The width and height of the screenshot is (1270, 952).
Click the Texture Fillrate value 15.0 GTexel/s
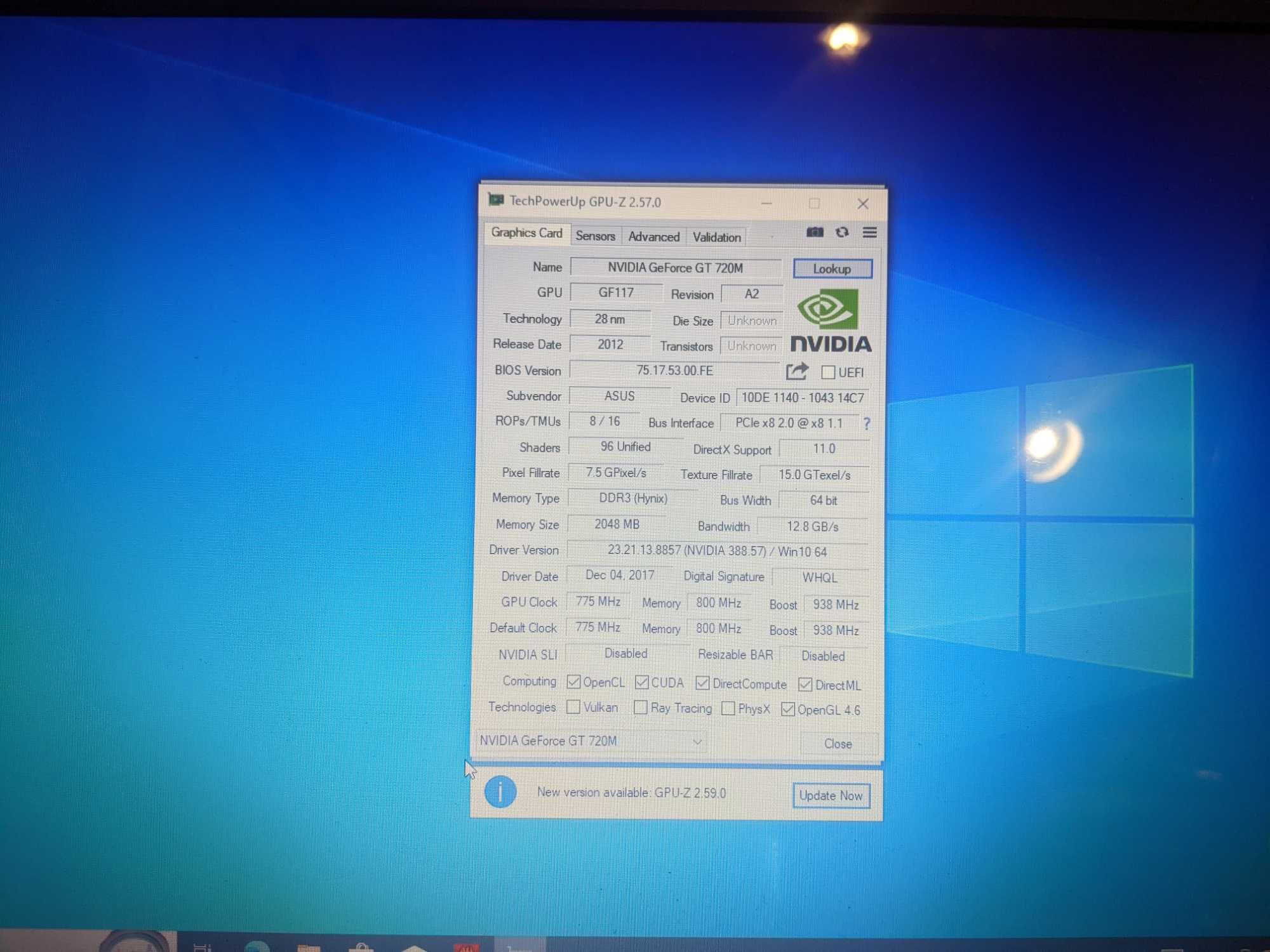[x=815, y=475]
